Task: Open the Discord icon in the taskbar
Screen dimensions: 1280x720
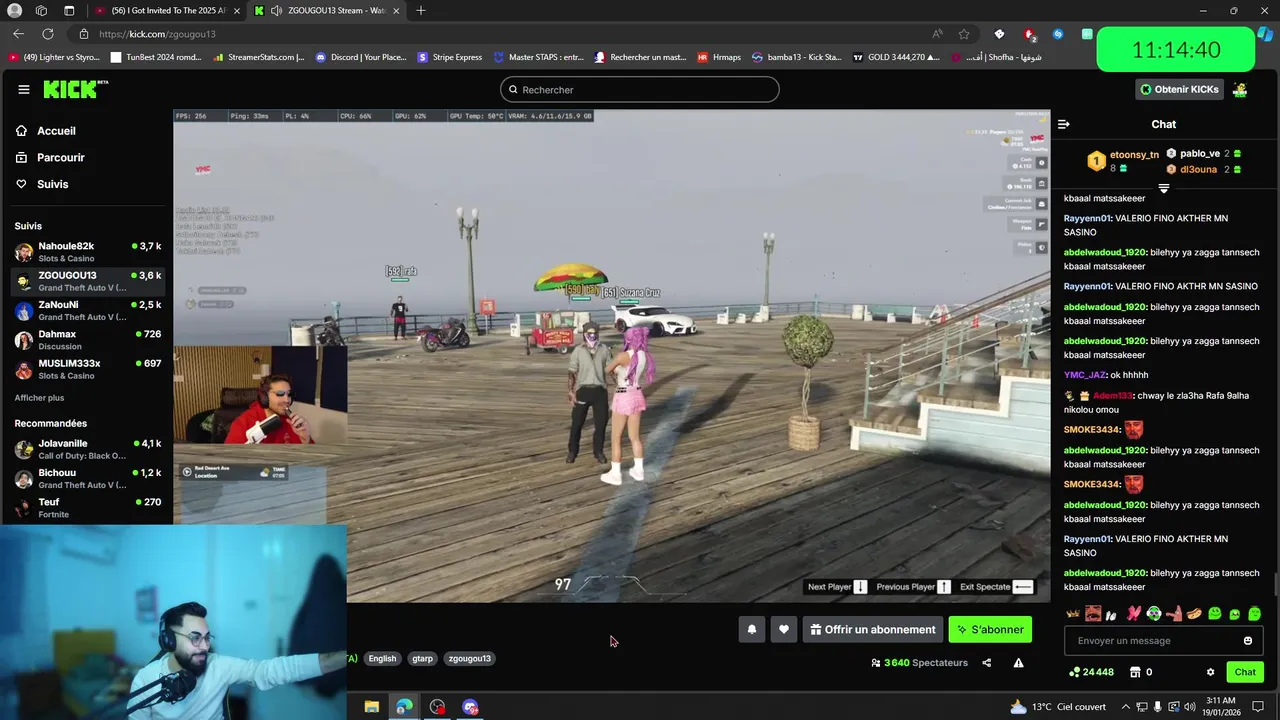Action: 470,707
